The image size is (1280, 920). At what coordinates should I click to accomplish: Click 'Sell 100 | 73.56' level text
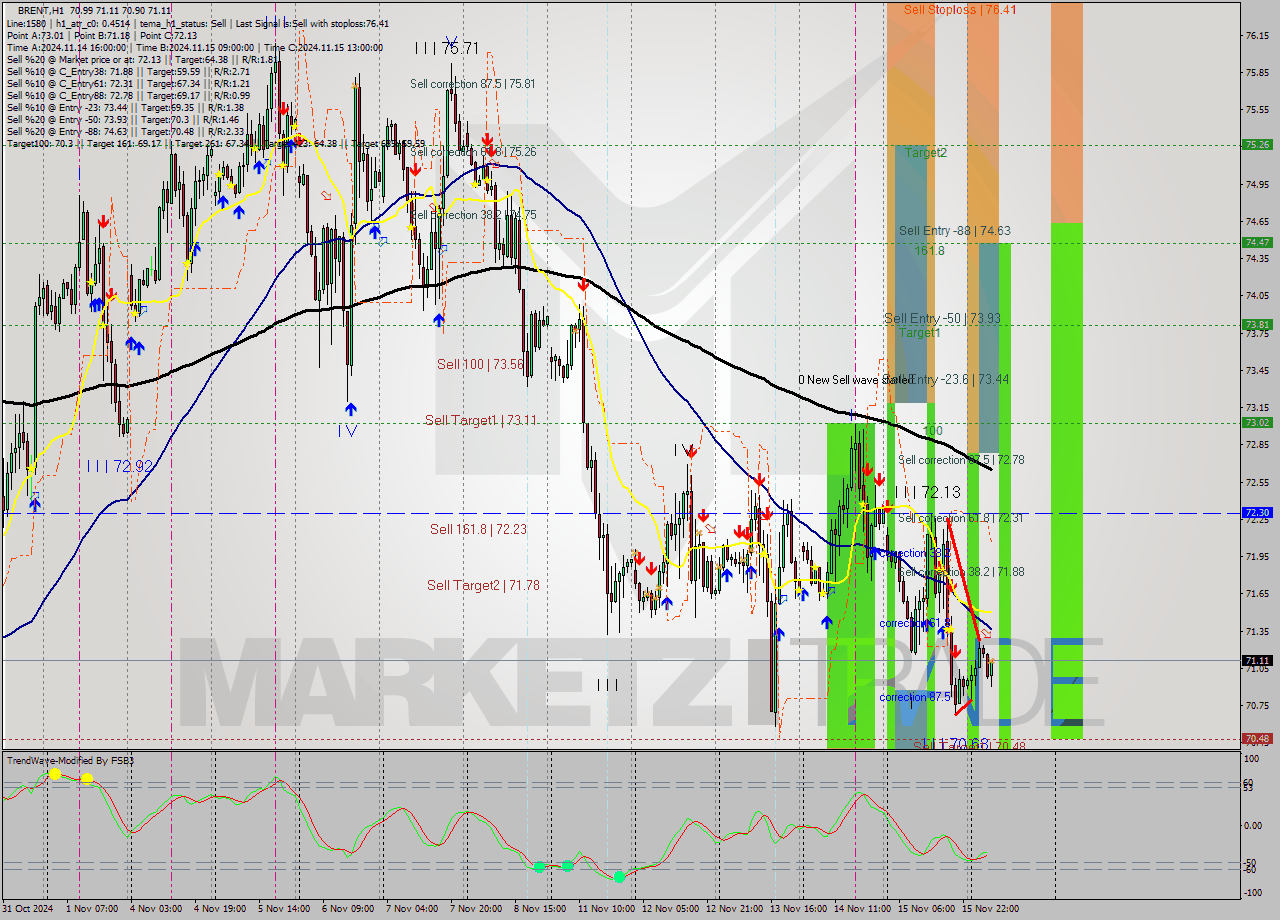point(480,364)
